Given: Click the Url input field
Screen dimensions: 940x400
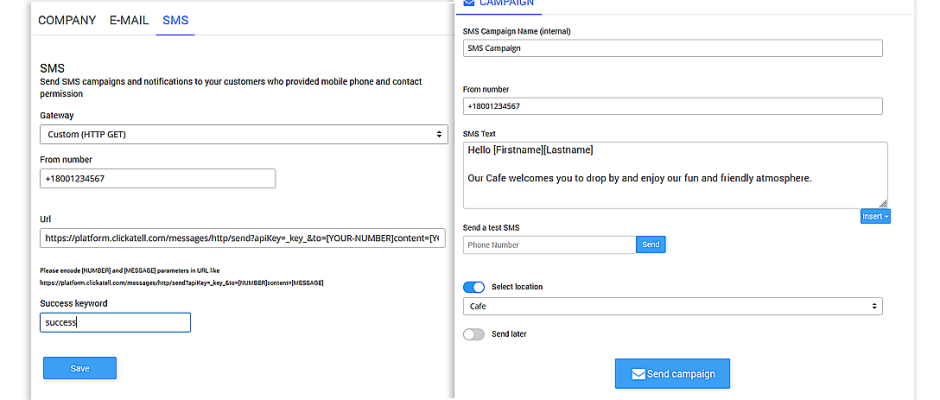Looking at the screenshot, I should pyautogui.click(x=243, y=238).
